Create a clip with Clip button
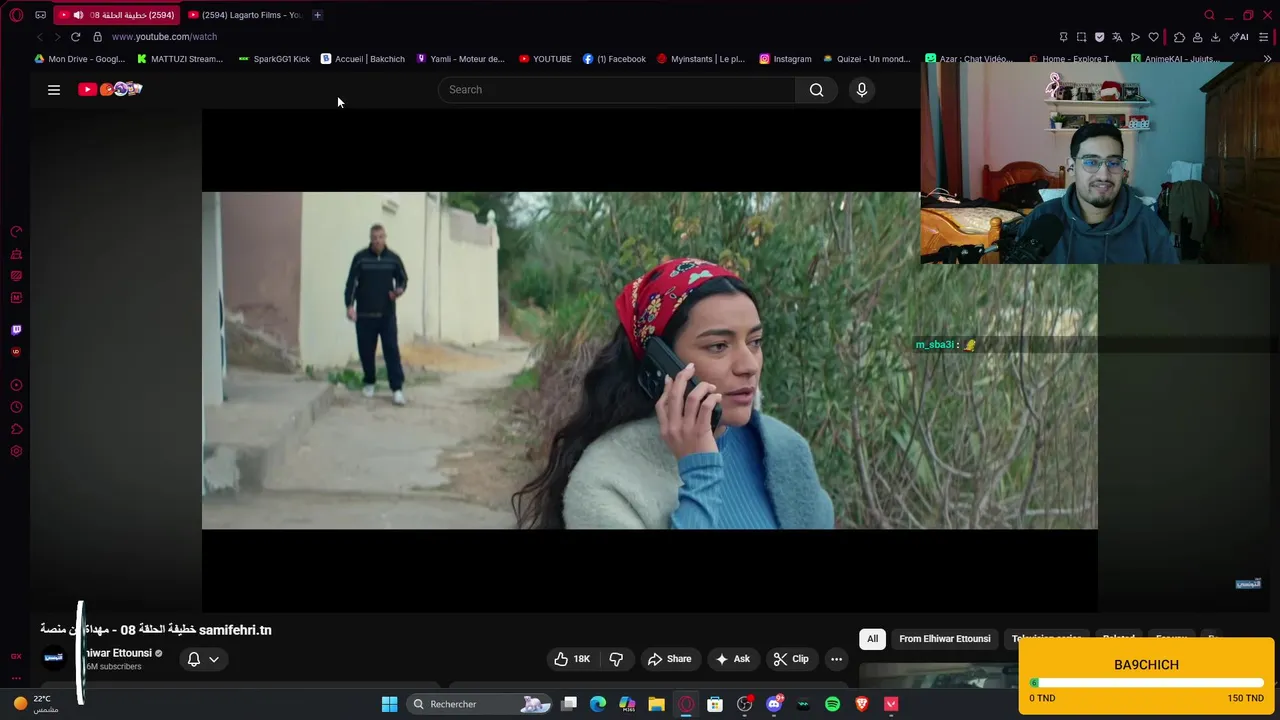This screenshot has width=1280, height=720. [x=791, y=659]
